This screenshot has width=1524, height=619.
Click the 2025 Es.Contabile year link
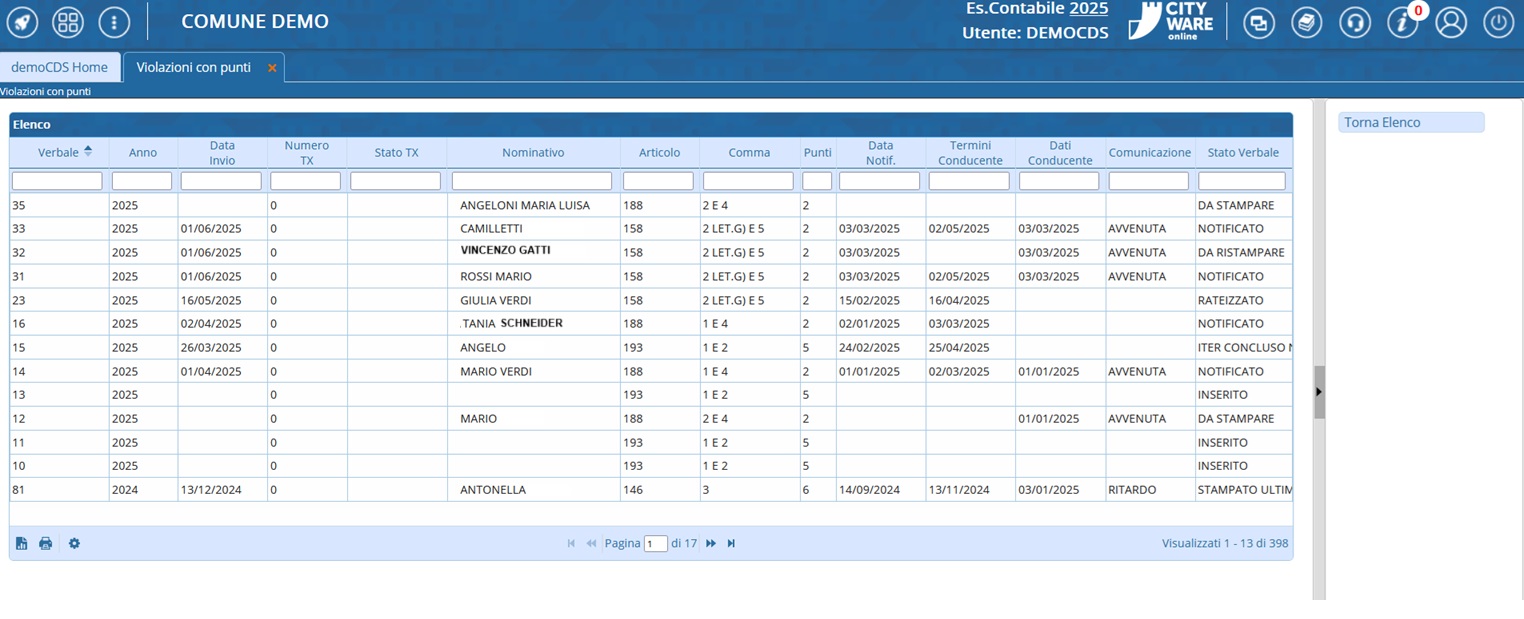[1088, 8]
